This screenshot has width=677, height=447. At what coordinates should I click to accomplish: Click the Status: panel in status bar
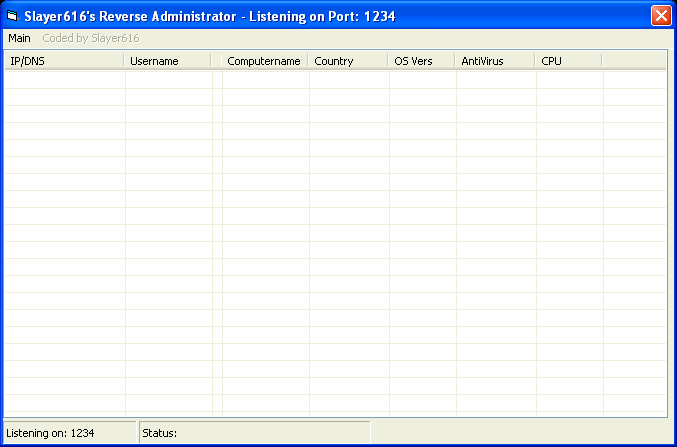[x=254, y=433]
